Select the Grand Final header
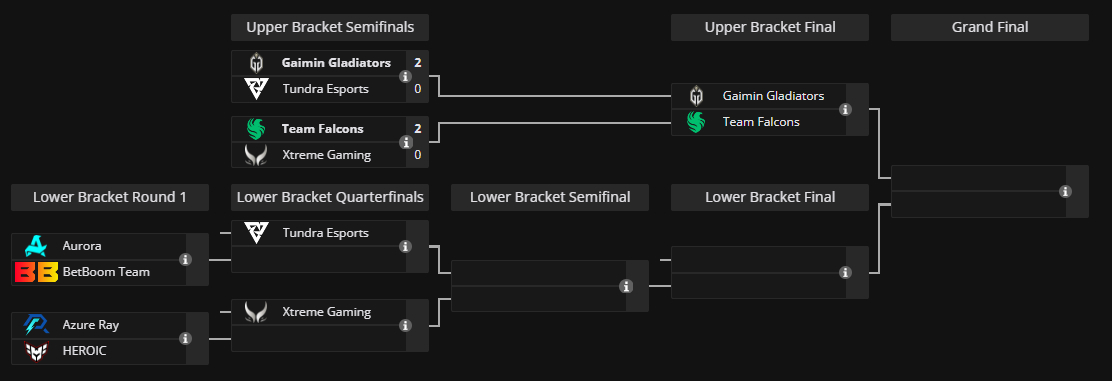The width and height of the screenshot is (1112, 381). tap(989, 27)
